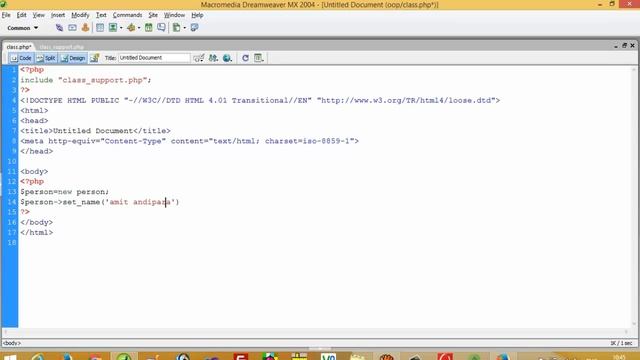This screenshot has width=640, height=360.
Task: Open the View menu
Action: coord(38,15)
